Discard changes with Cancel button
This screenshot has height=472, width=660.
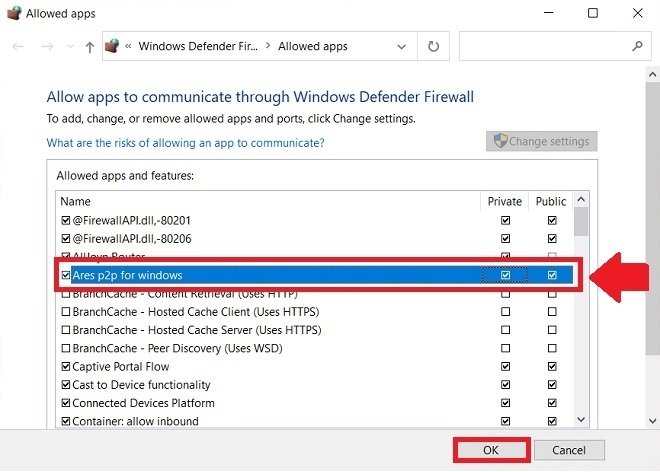tap(569, 450)
